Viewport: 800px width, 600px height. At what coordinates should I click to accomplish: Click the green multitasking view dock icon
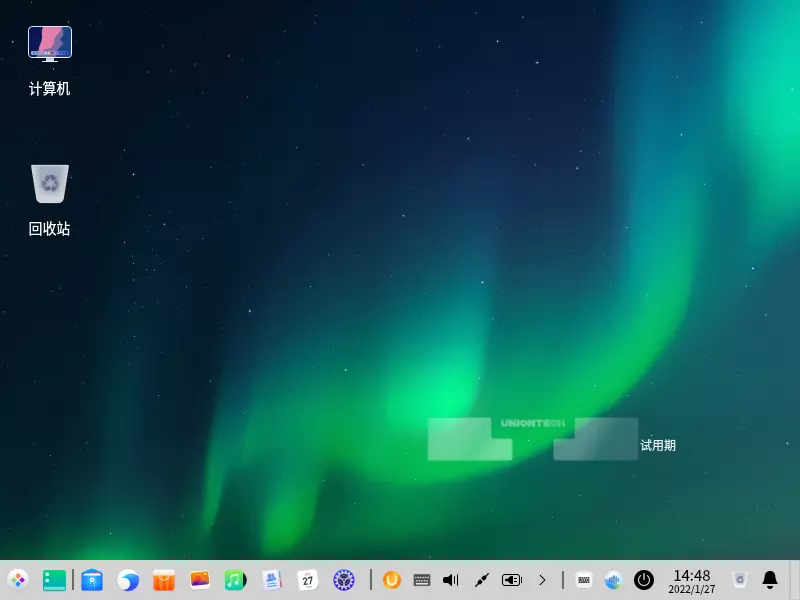point(54,580)
